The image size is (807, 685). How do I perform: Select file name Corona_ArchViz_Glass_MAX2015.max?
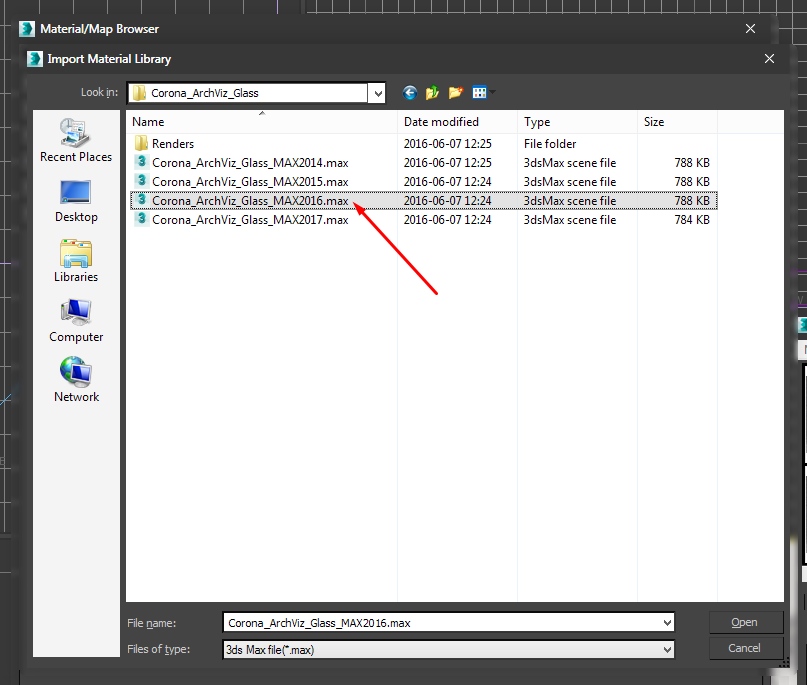[250, 182]
